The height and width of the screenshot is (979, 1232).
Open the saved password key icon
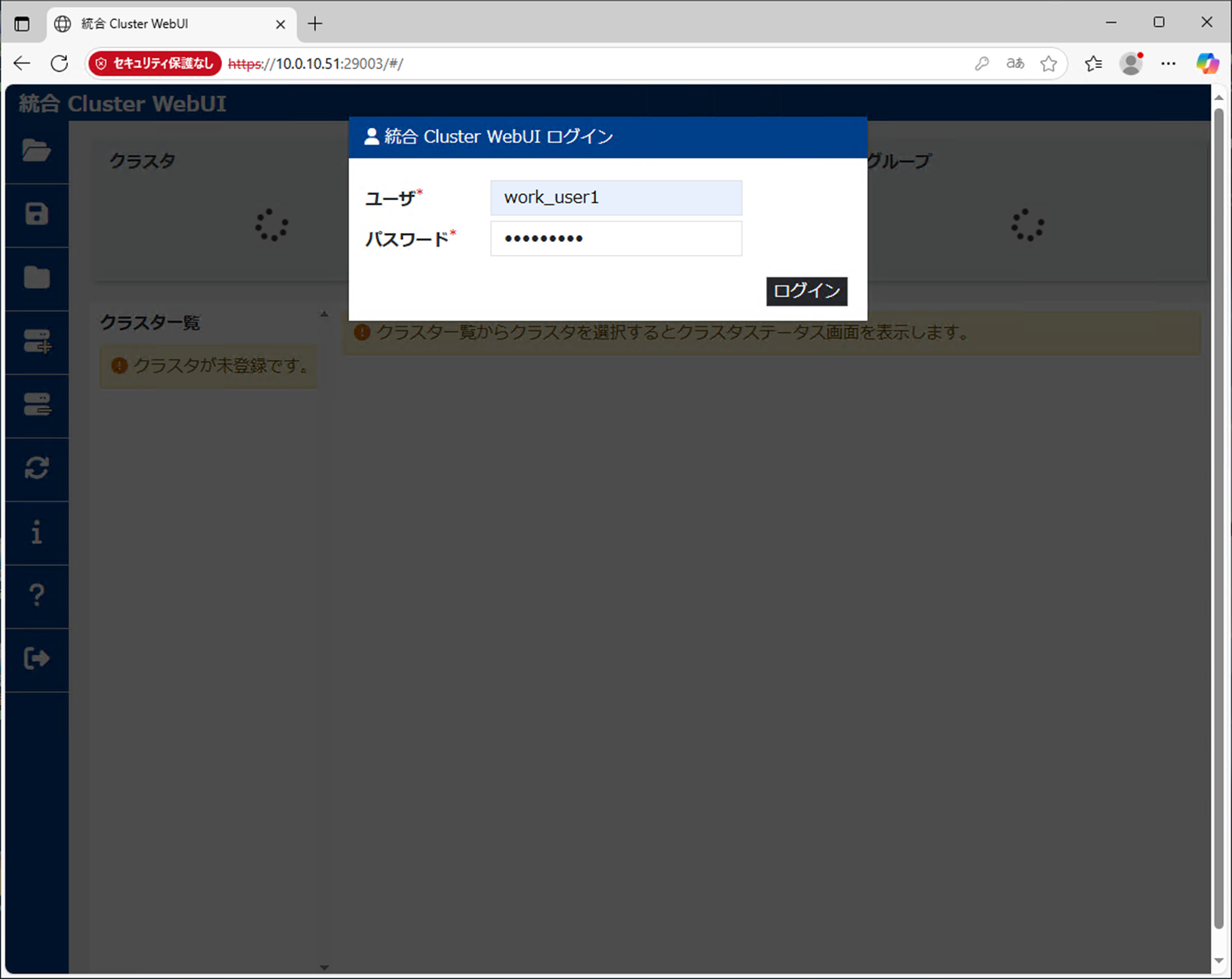(x=982, y=64)
